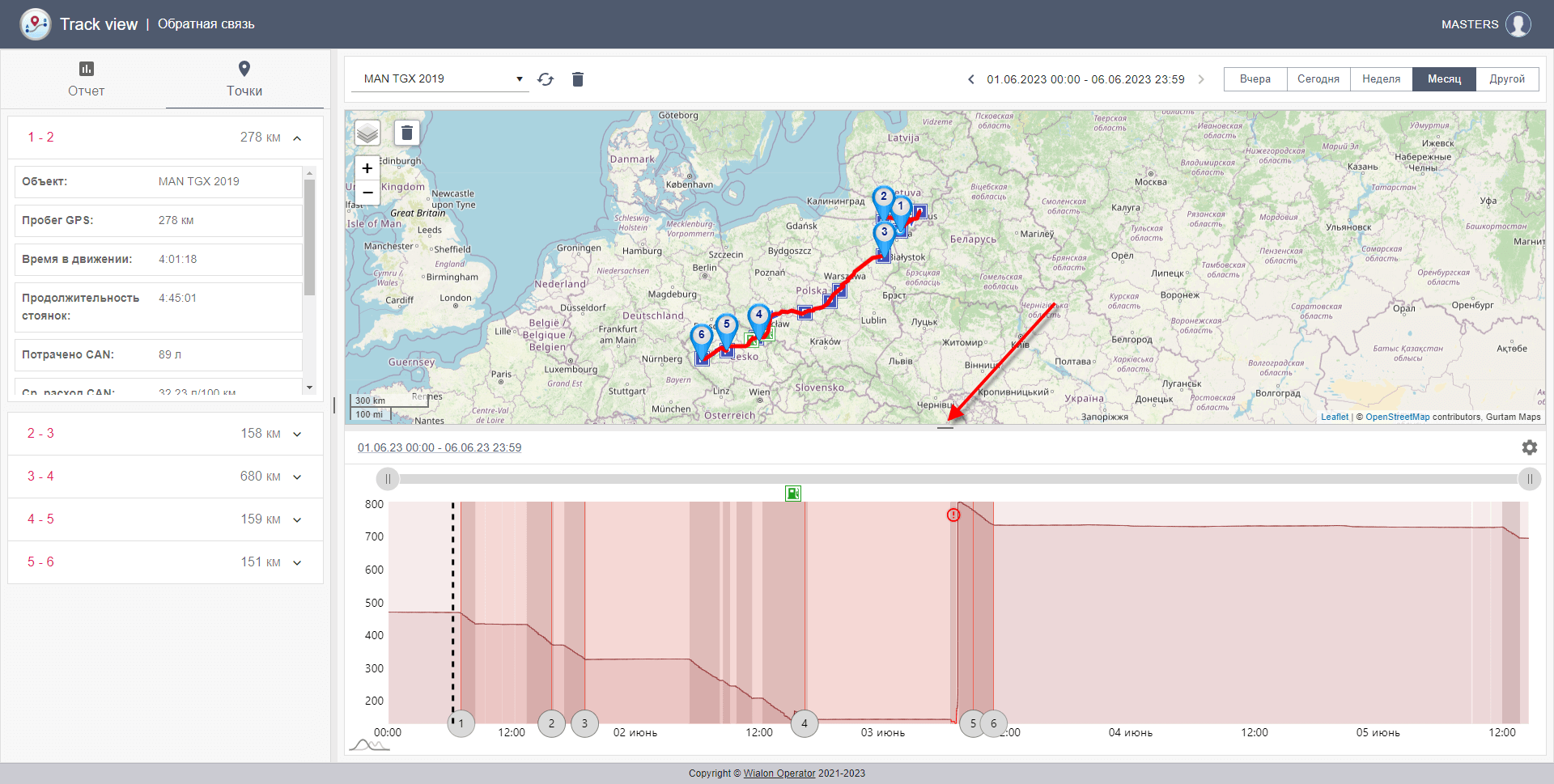Zoom out on the map
This screenshot has height=784, width=1554.
(x=367, y=193)
